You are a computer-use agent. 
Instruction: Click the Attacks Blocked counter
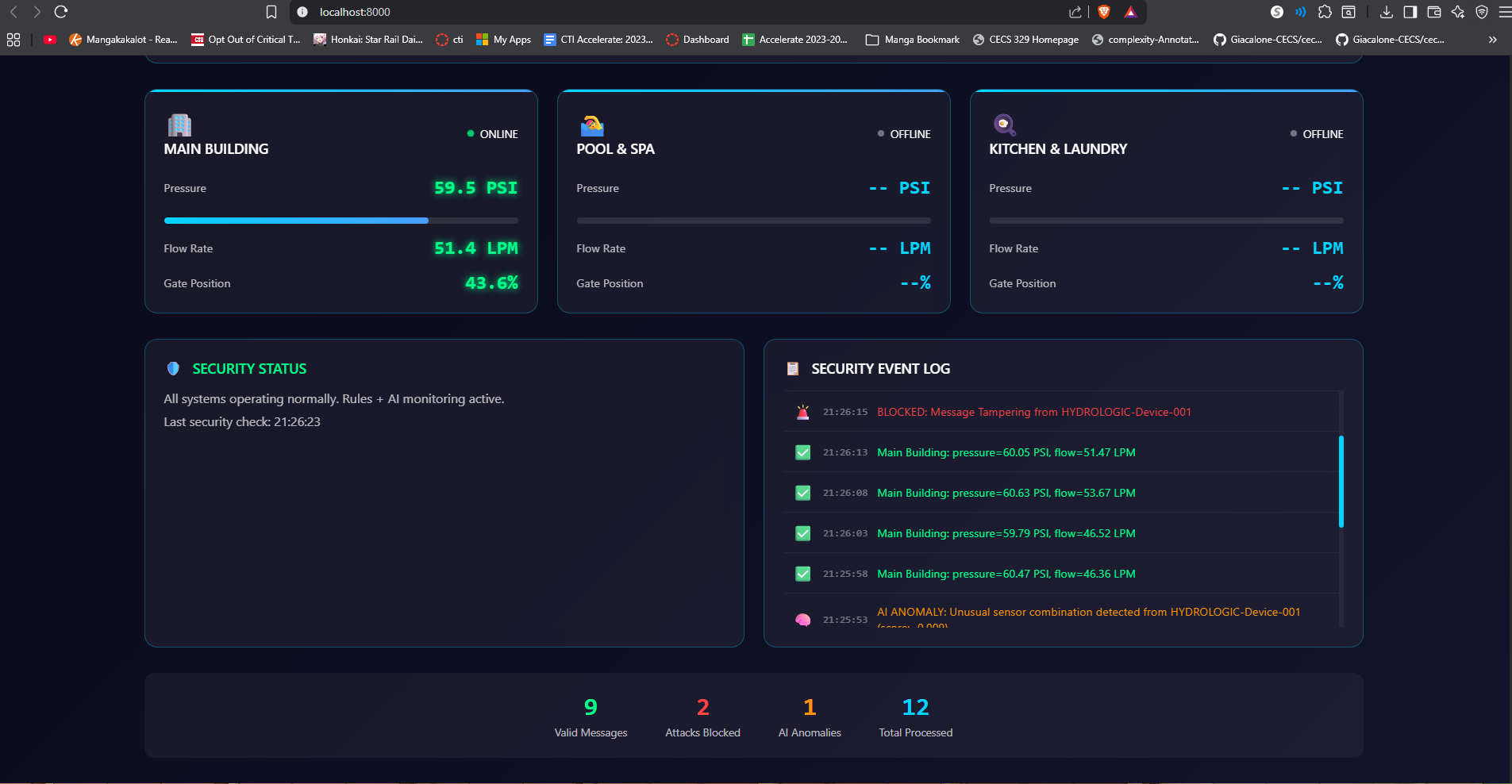coord(702,718)
